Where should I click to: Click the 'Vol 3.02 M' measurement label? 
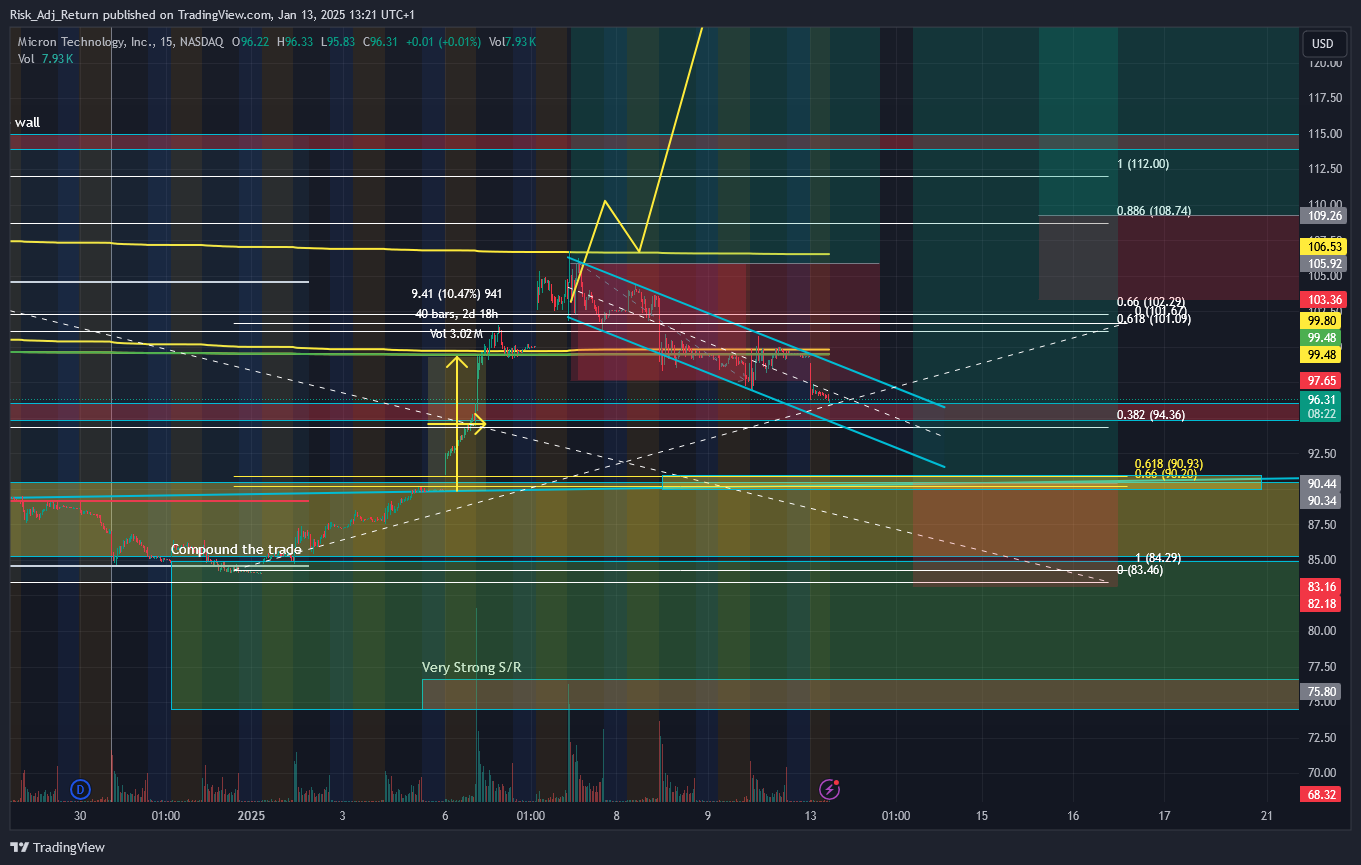click(x=457, y=332)
